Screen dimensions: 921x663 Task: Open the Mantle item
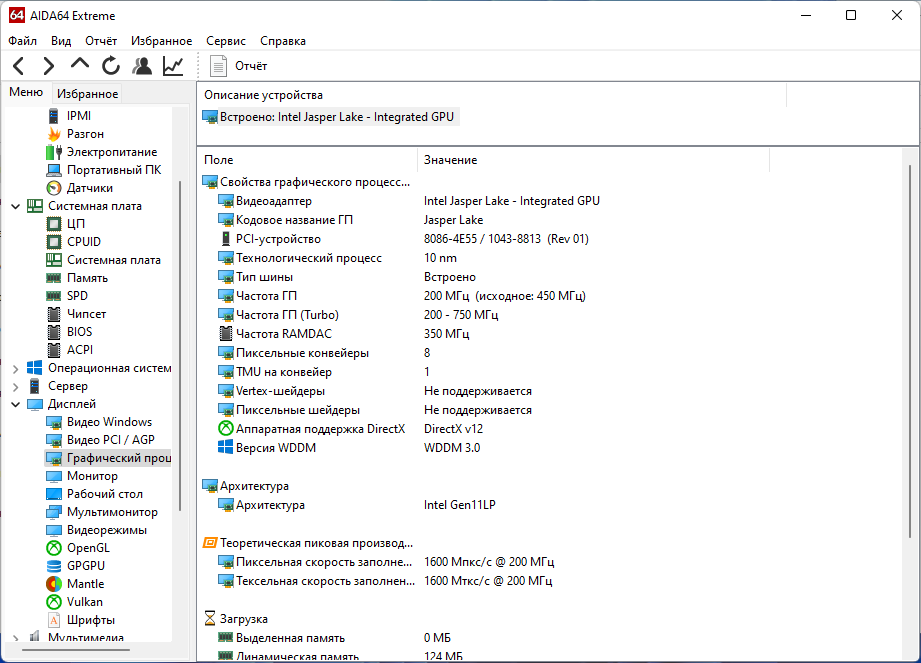[75, 584]
